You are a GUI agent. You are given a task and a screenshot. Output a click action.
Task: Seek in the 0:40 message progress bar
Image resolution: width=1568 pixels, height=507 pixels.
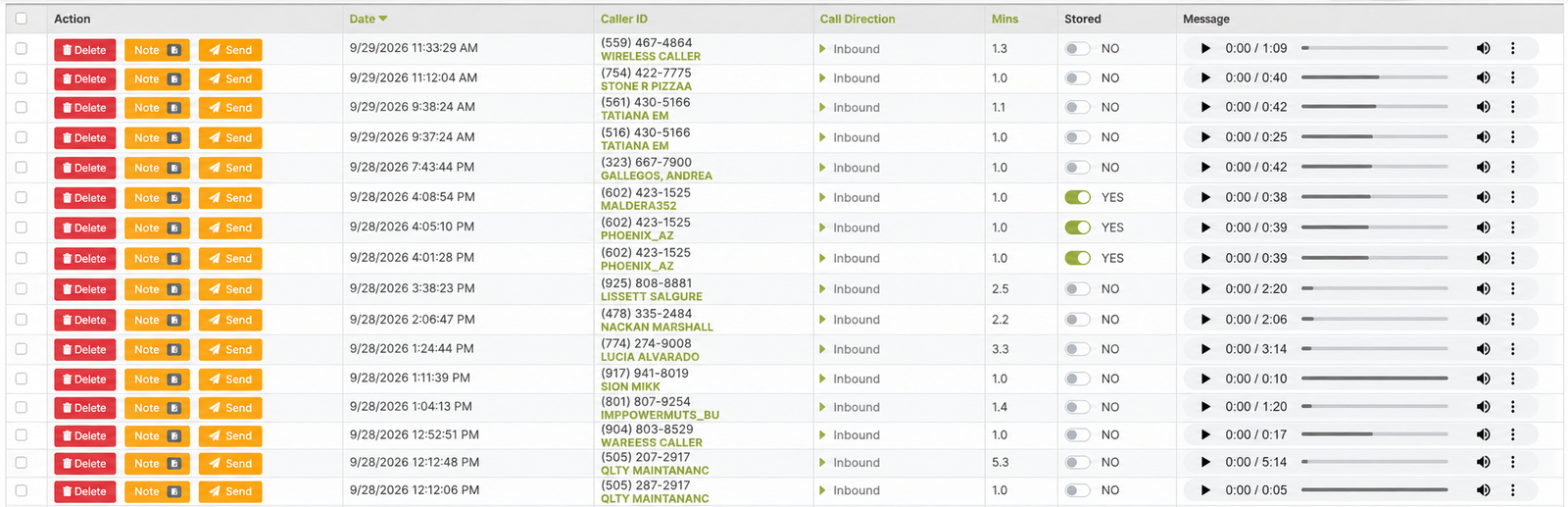coord(1375,77)
